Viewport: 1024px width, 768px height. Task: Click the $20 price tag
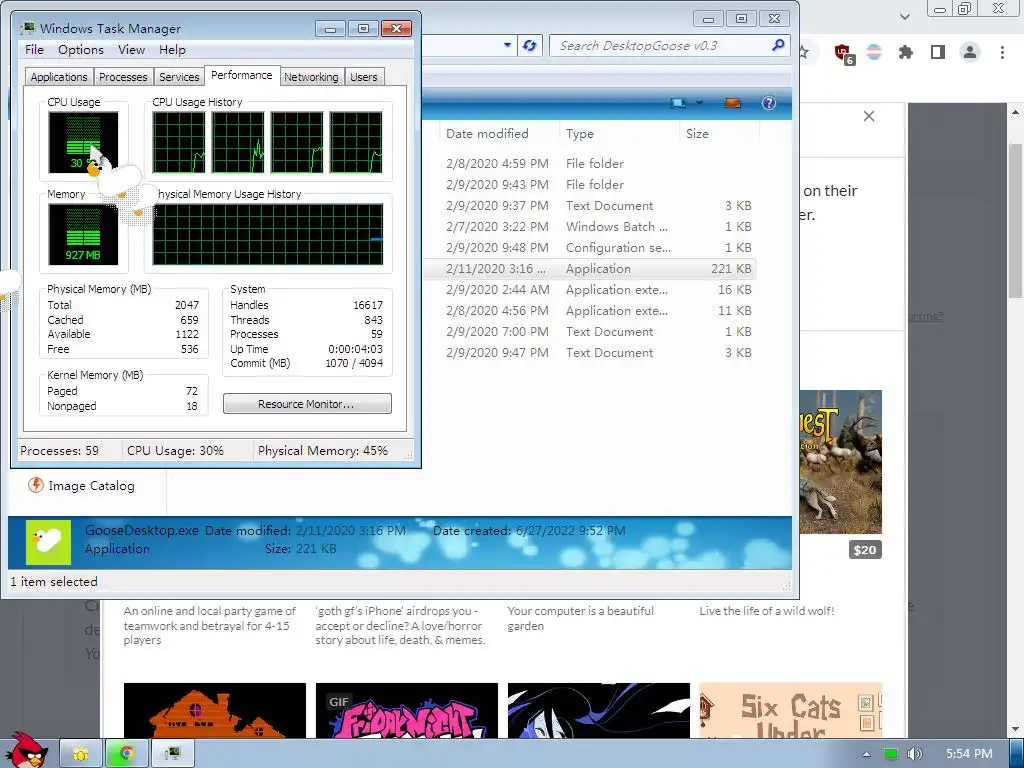[x=865, y=550]
